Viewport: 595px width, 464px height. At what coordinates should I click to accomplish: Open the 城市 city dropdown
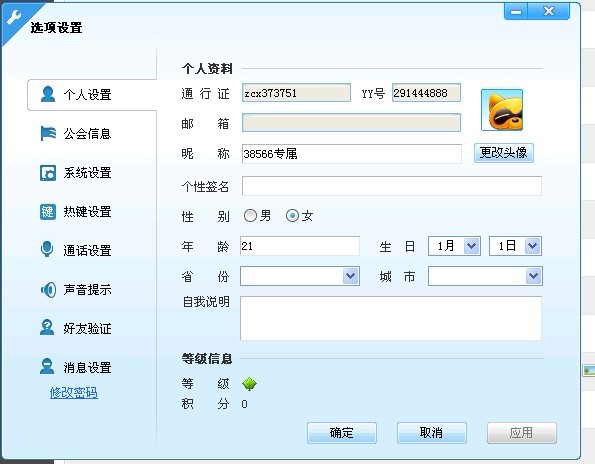(485, 276)
